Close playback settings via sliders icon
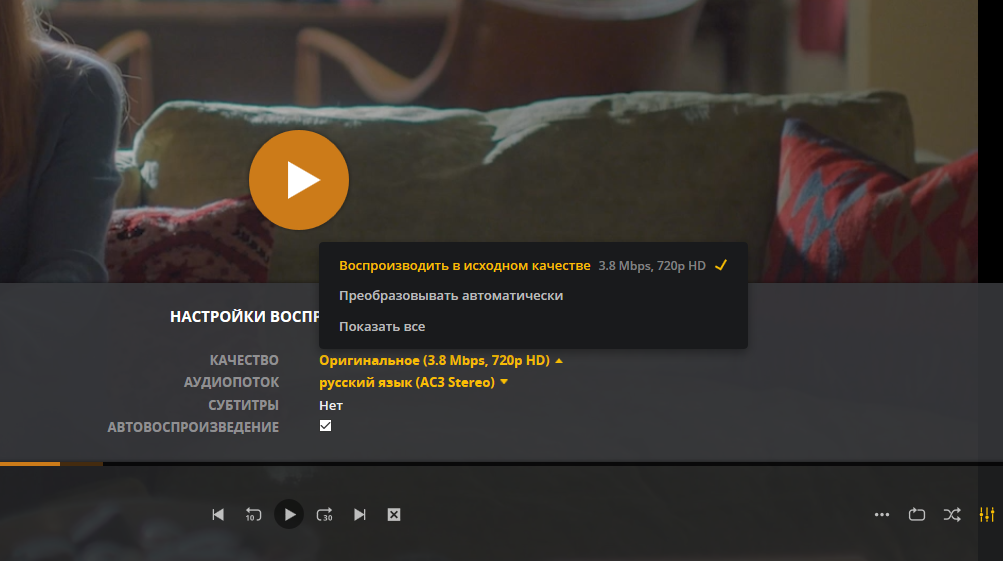The height and width of the screenshot is (561, 1003). tap(987, 515)
